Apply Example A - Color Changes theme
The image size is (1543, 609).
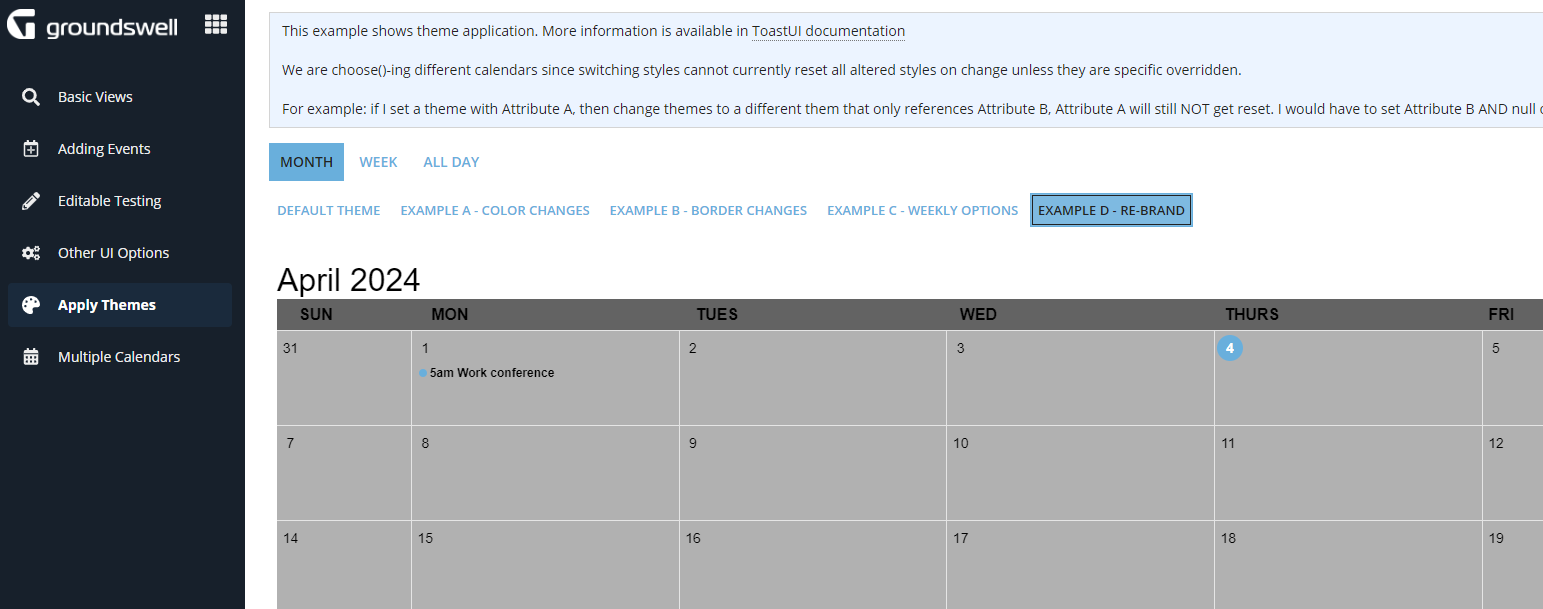[495, 211]
